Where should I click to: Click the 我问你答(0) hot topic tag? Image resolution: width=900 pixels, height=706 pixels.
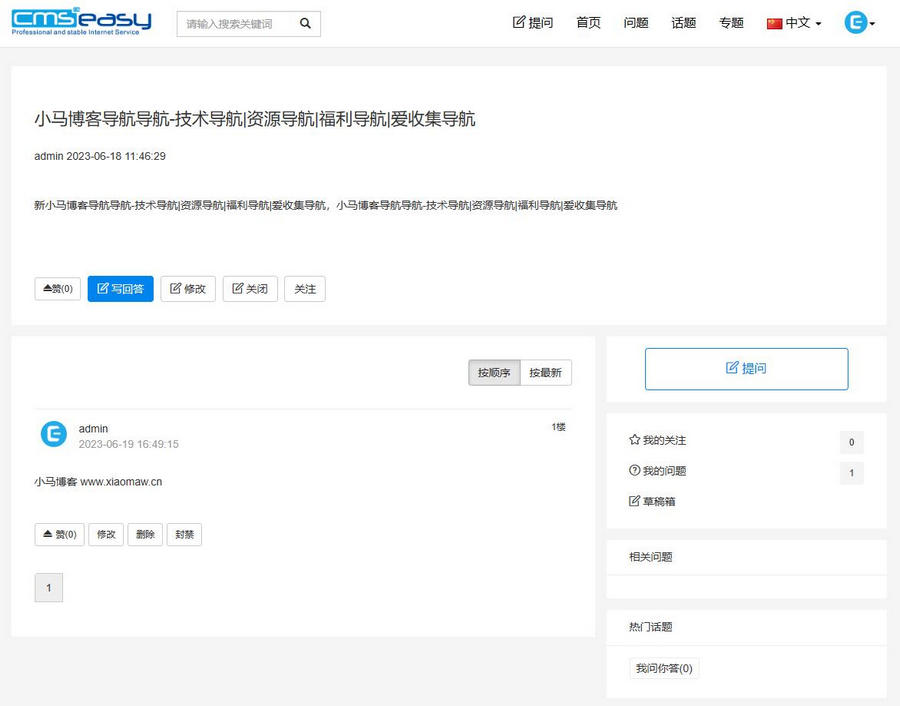(664, 668)
